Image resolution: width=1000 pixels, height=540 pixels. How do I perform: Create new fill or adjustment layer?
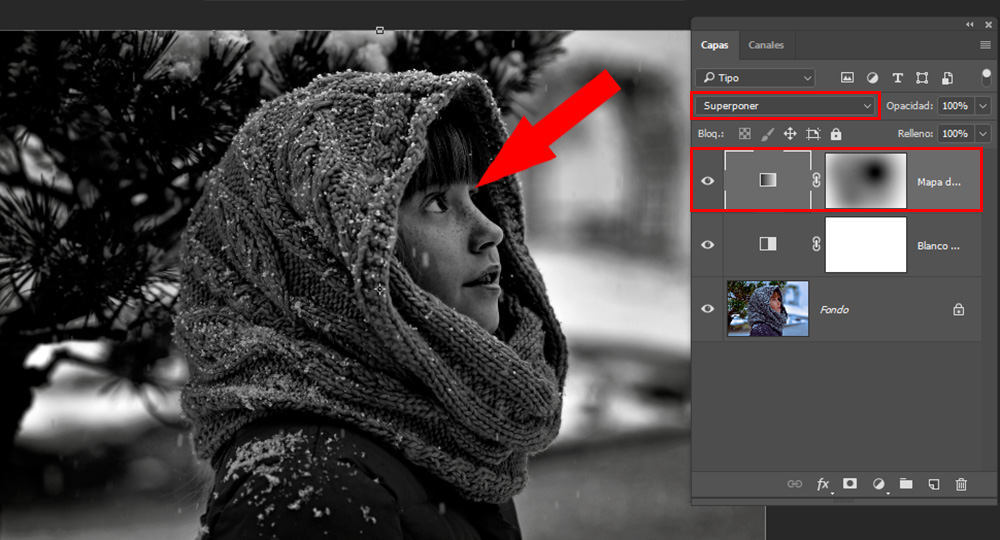(879, 485)
